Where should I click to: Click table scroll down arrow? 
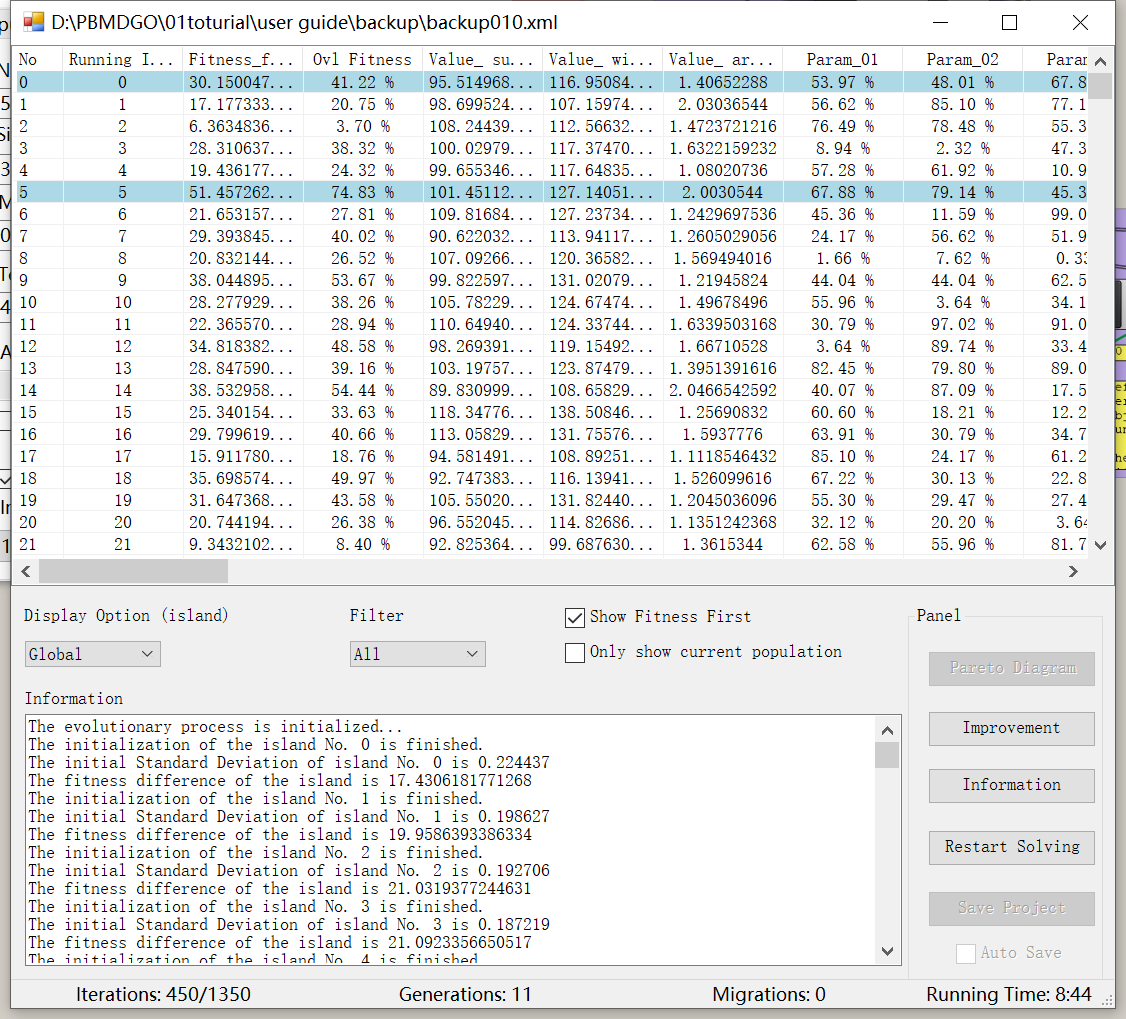coord(1101,545)
